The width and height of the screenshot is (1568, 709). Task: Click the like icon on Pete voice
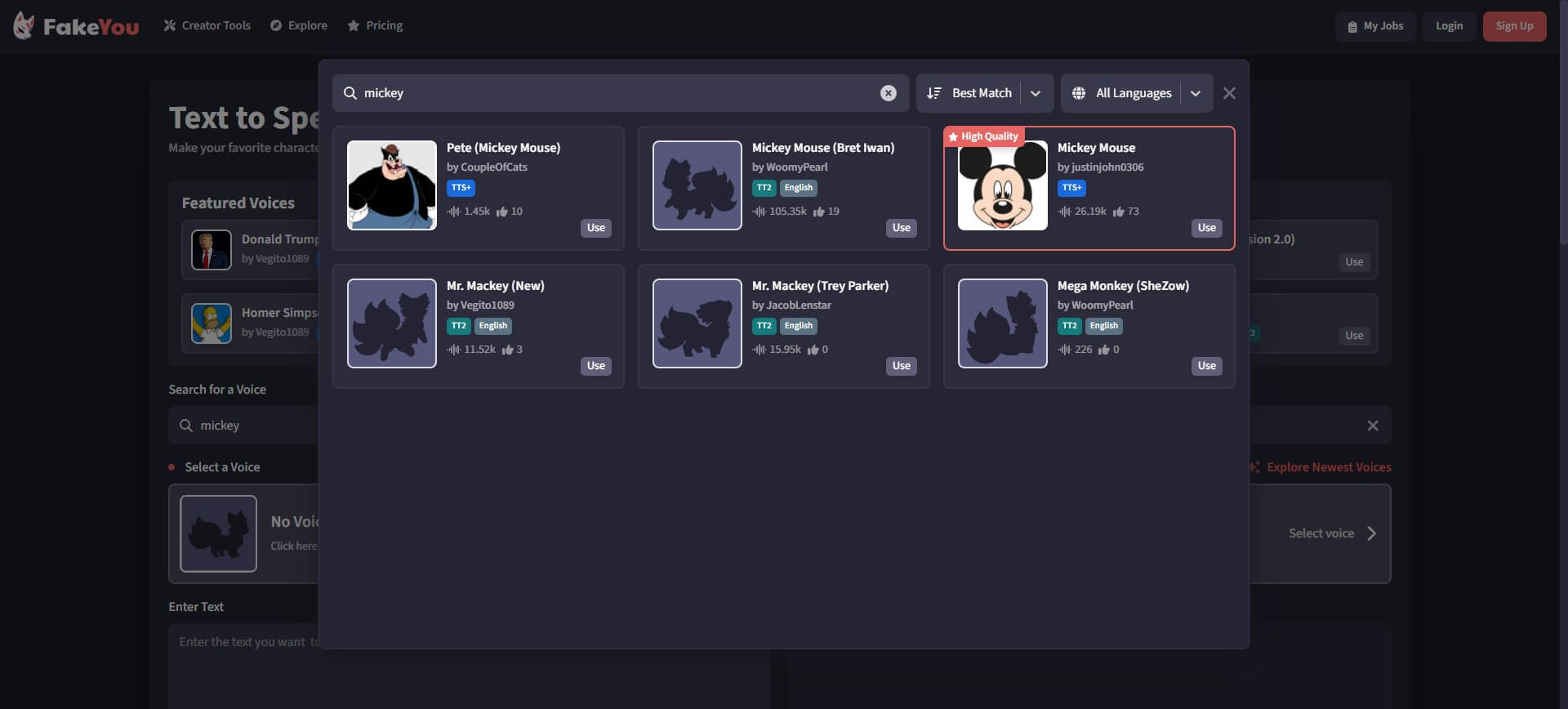(502, 212)
